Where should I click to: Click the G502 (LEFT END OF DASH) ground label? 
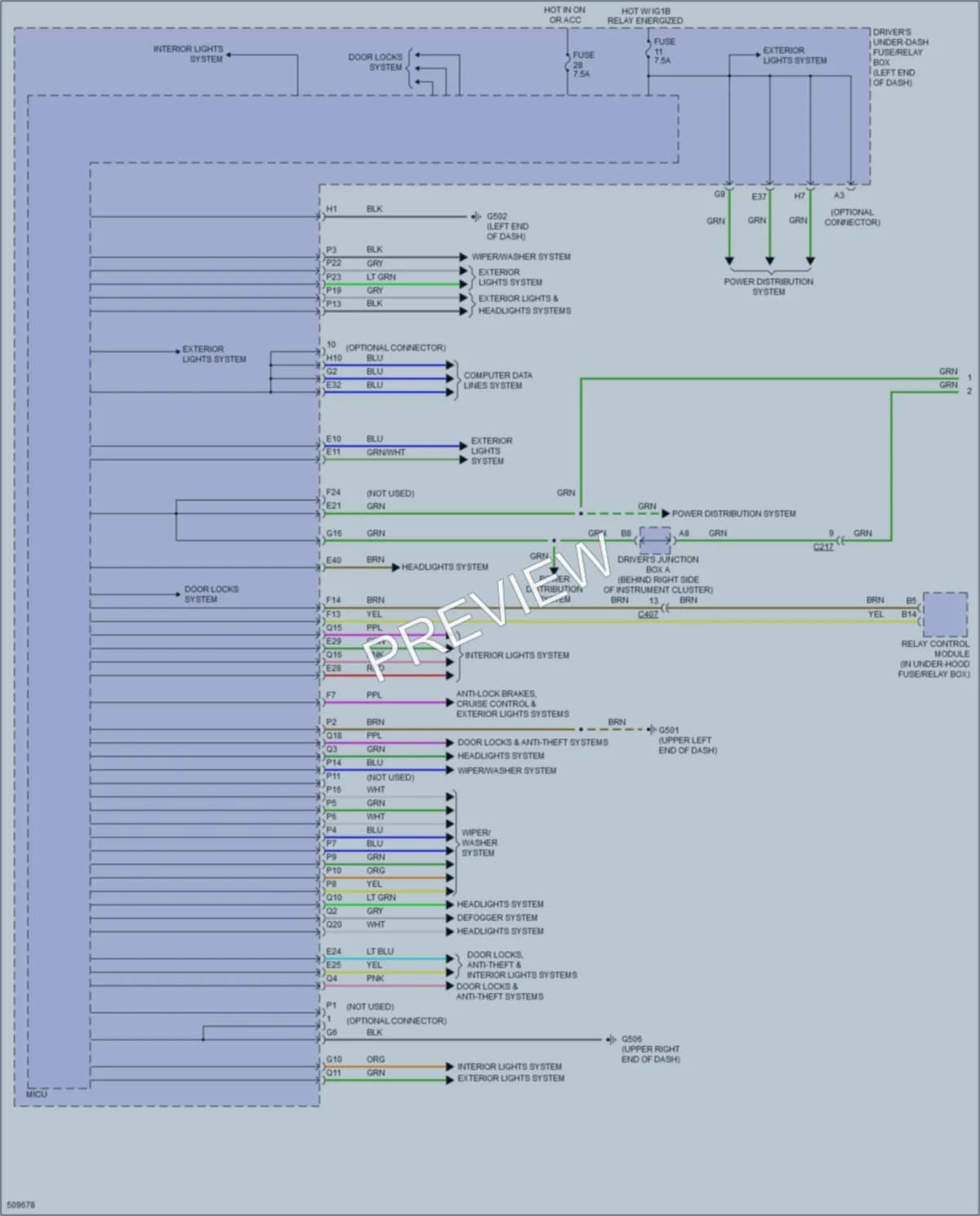(x=507, y=226)
